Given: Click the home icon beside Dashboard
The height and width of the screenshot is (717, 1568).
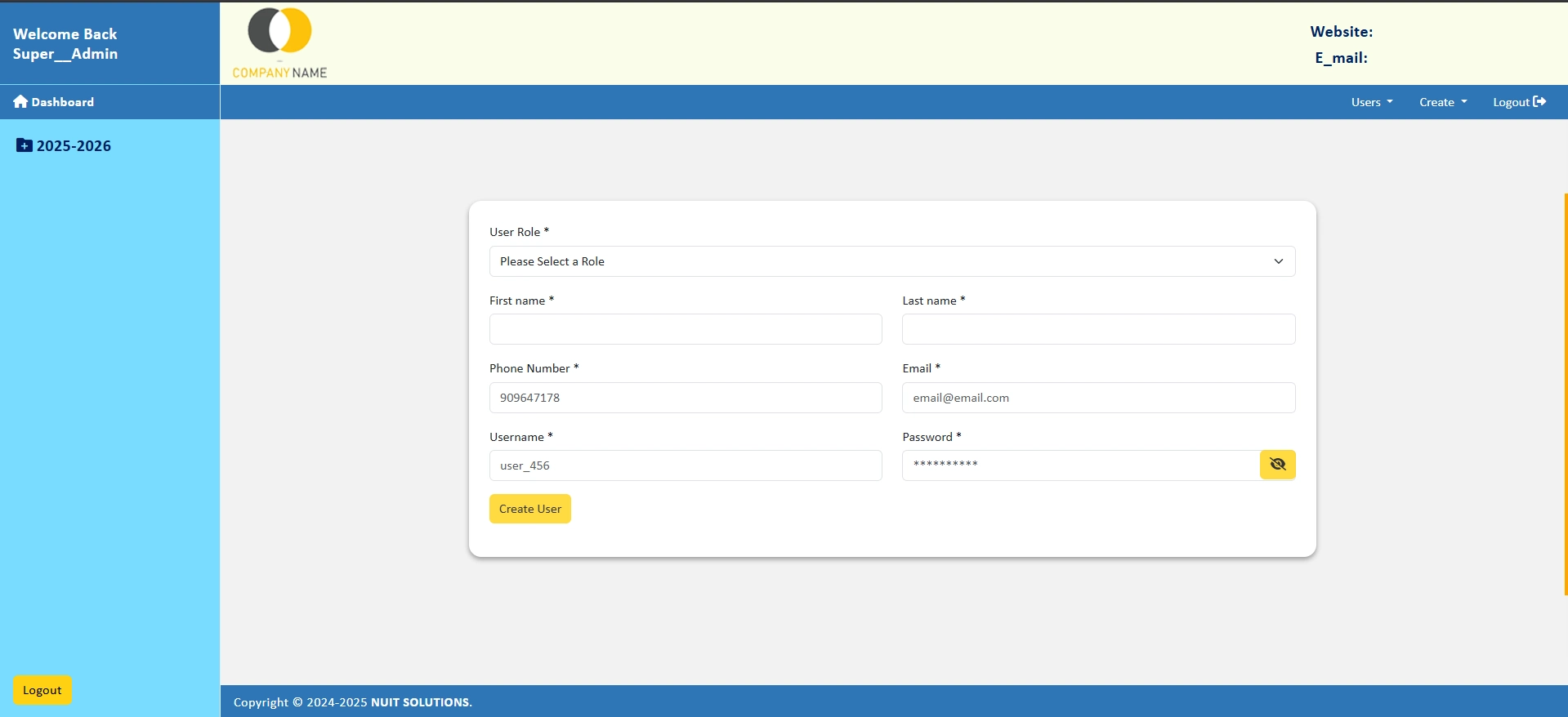Looking at the screenshot, I should pyautogui.click(x=20, y=102).
